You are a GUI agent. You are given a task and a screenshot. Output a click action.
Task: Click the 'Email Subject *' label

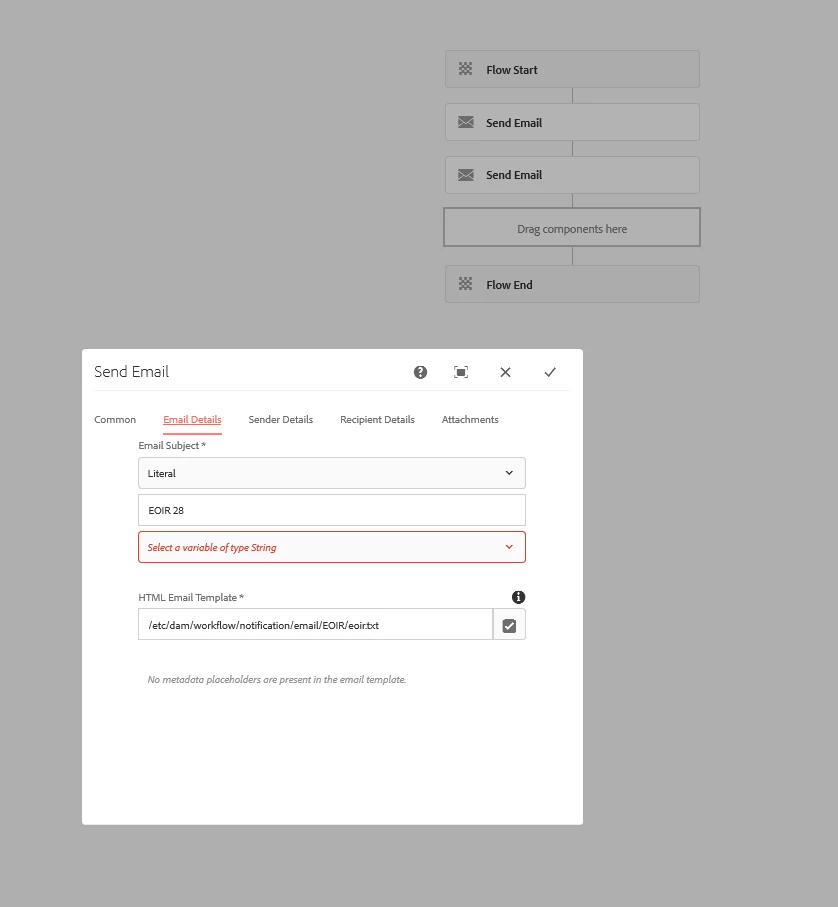[172, 445]
